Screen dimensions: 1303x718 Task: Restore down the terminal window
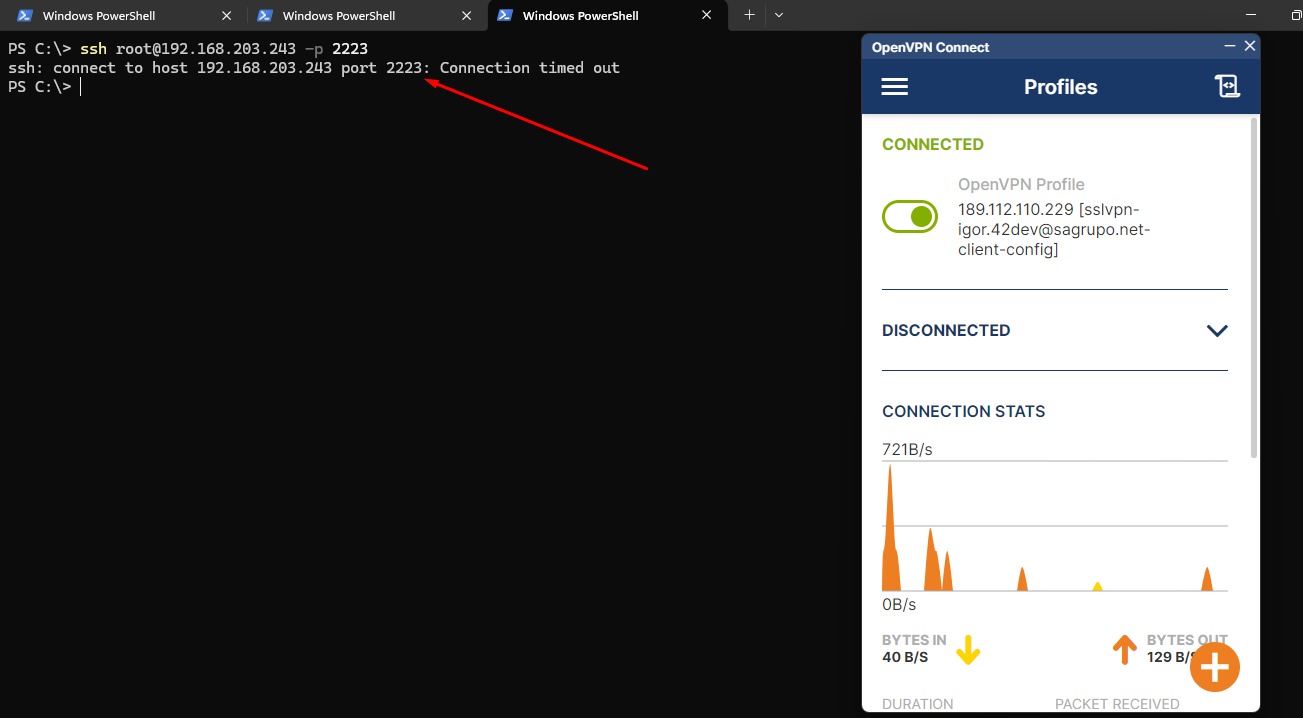point(1296,16)
